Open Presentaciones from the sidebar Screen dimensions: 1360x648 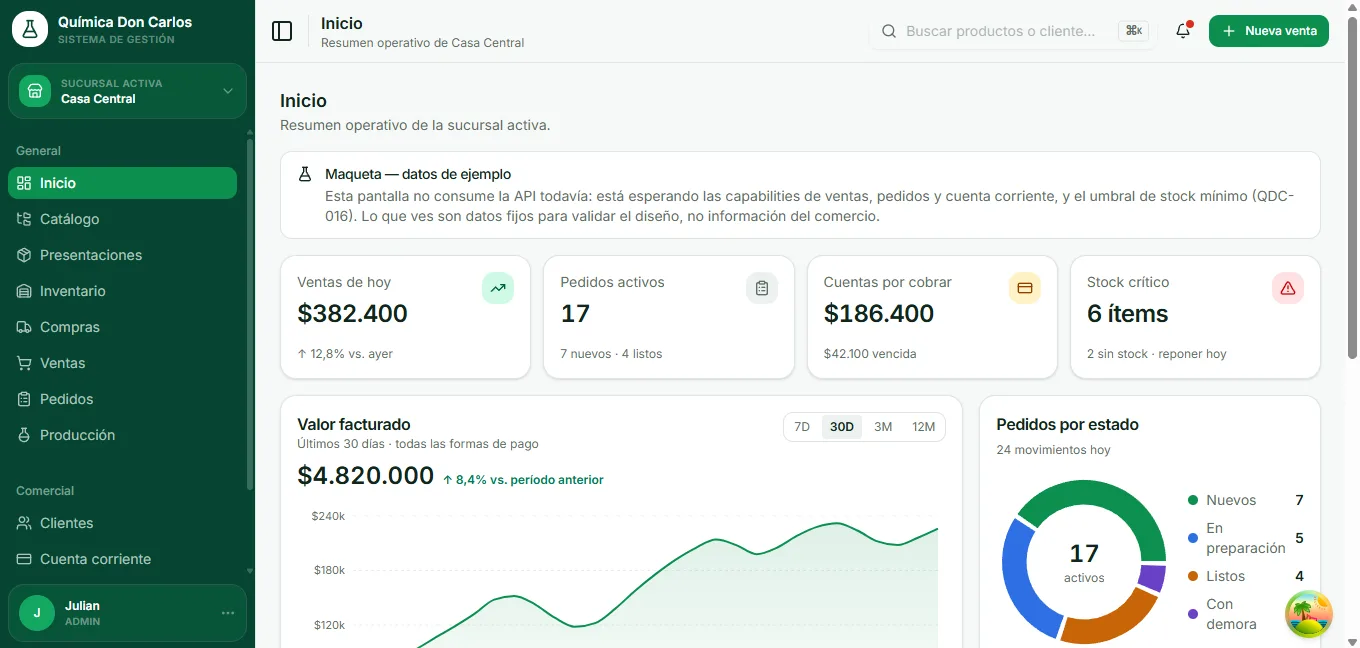click(x=123, y=255)
